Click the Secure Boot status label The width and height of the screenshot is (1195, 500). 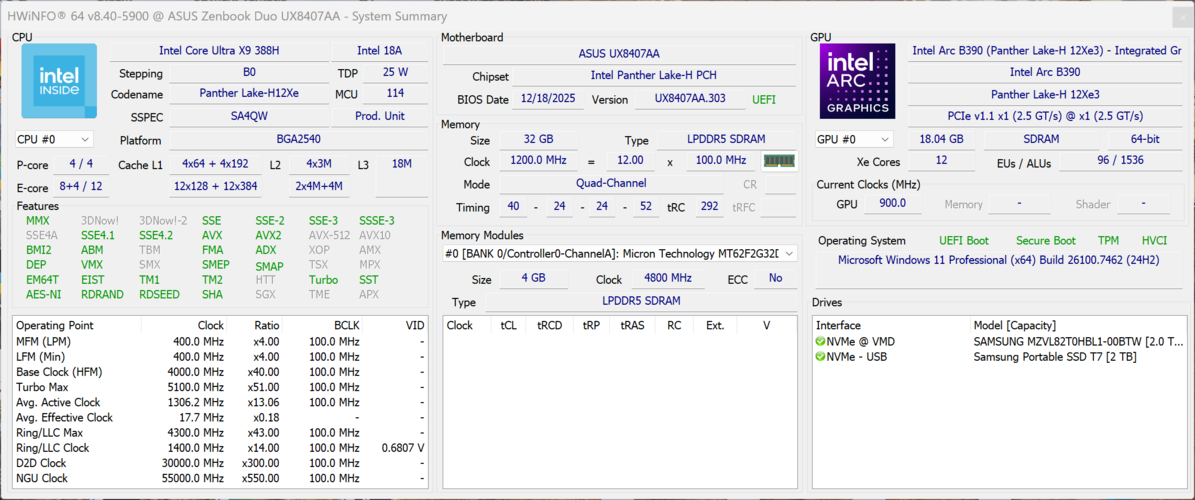1045,241
